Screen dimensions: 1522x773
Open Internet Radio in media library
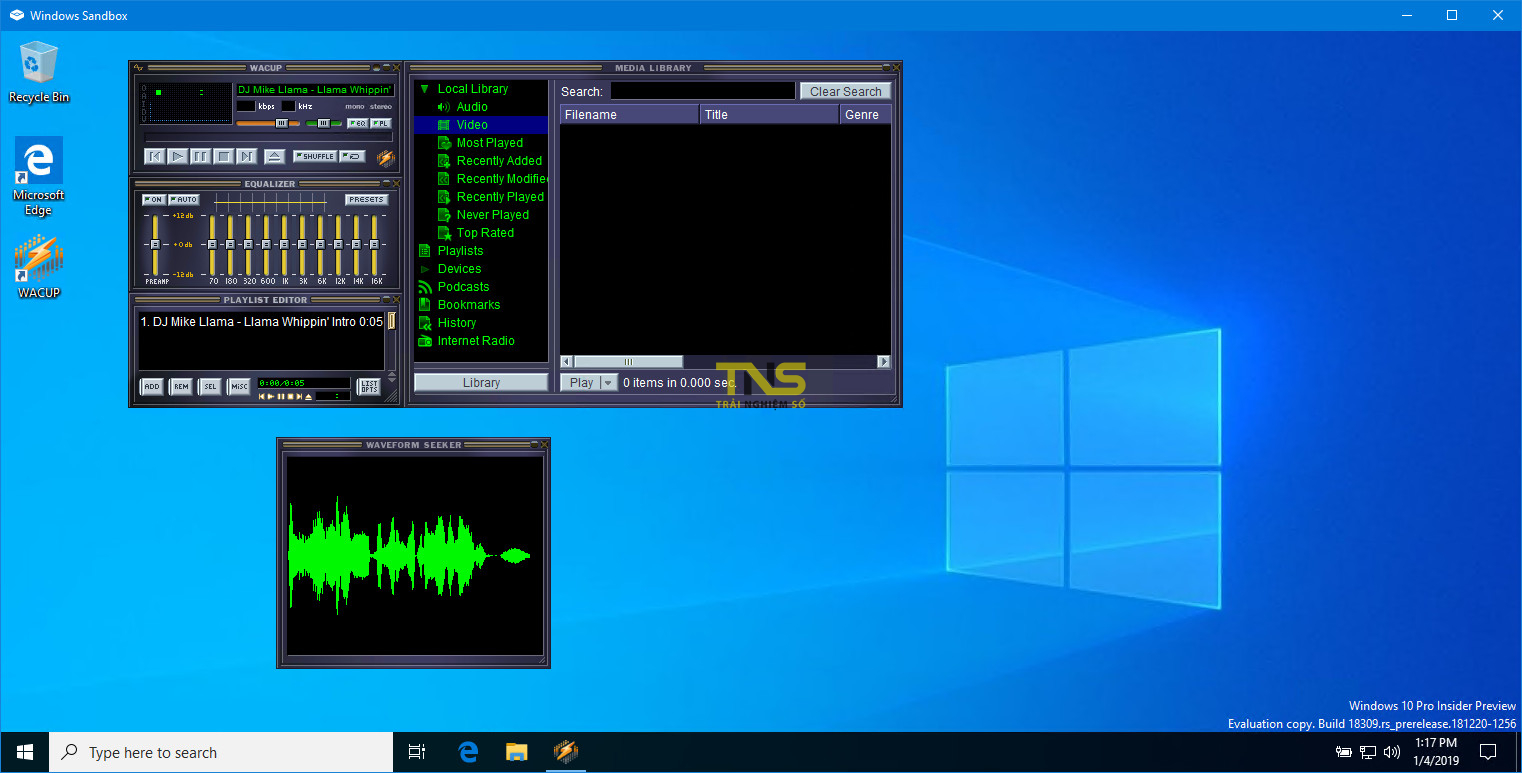(x=476, y=341)
